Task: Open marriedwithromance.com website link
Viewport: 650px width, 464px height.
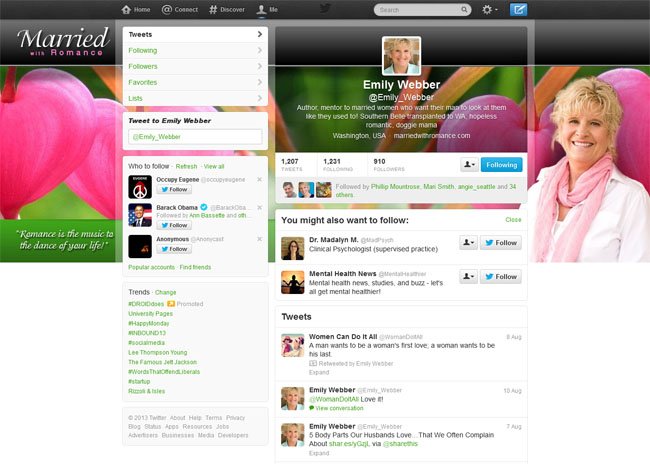Action: tap(432, 136)
